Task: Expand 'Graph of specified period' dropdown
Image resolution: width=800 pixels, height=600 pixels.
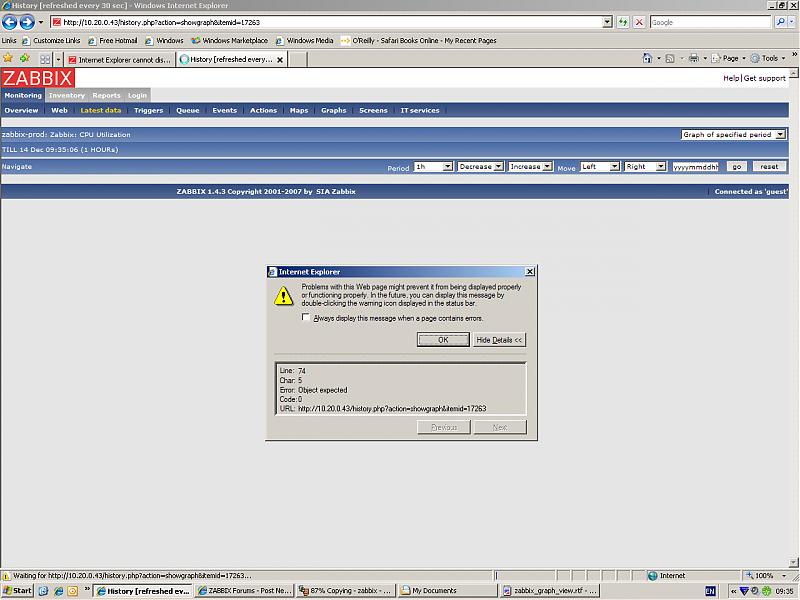Action: point(733,135)
